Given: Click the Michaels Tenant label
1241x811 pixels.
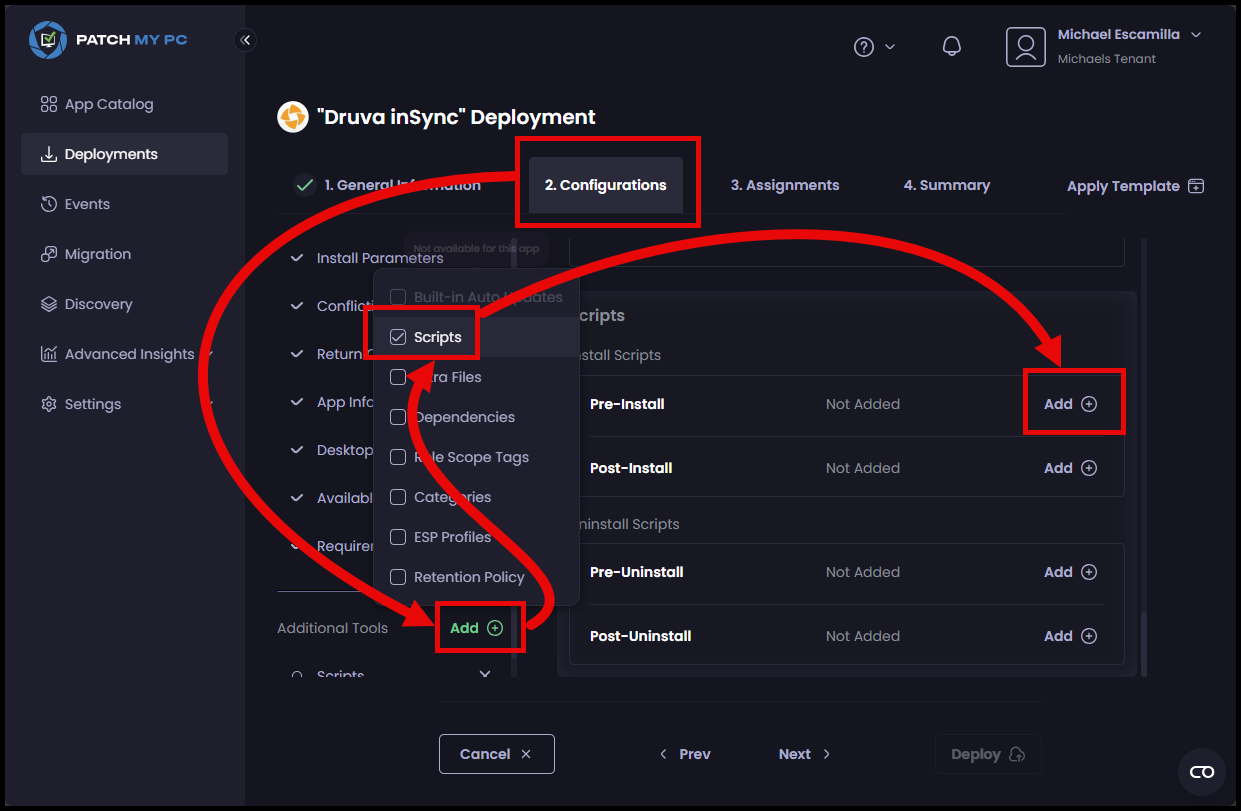Looking at the screenshot, I should click(1107, 59).
